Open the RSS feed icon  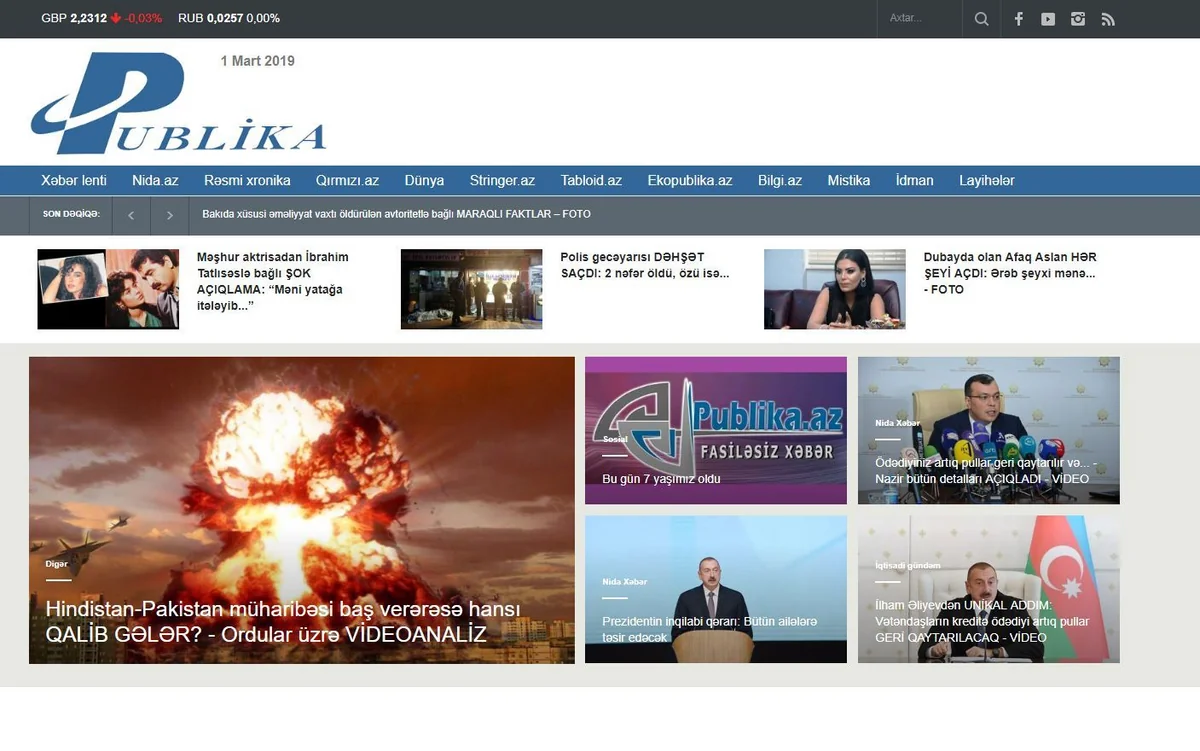pos(1107,19)
